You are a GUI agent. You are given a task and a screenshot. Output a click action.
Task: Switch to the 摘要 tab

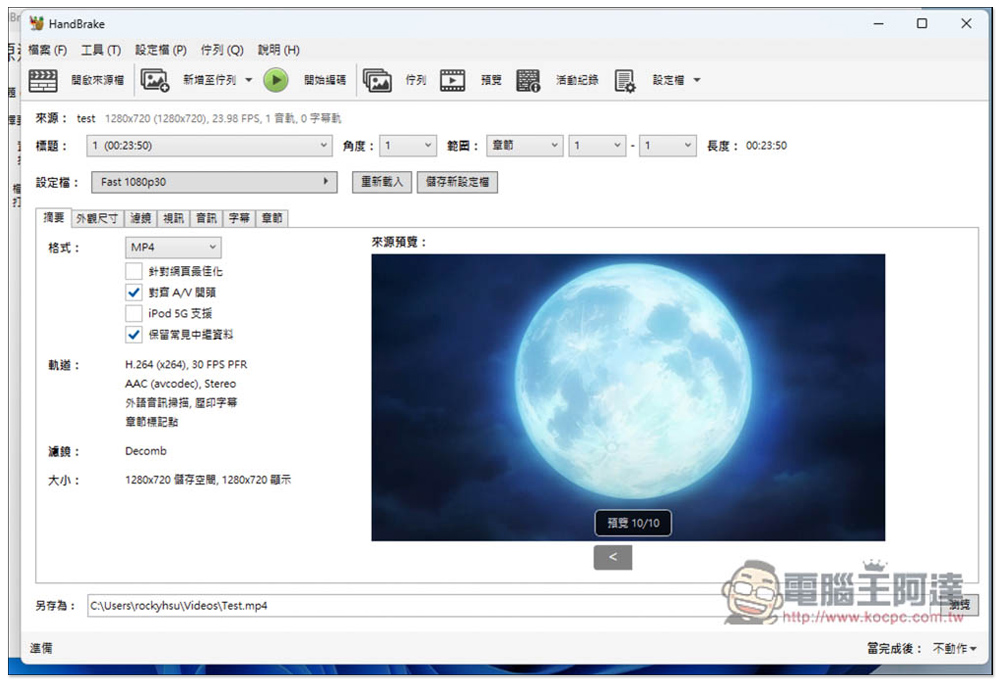[x=54, y=217]
